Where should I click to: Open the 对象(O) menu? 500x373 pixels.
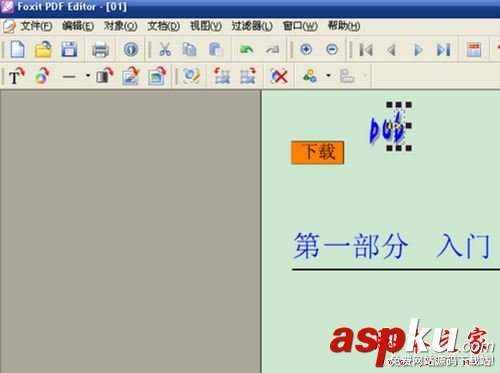pyautogui.click(x=120, y=26)
